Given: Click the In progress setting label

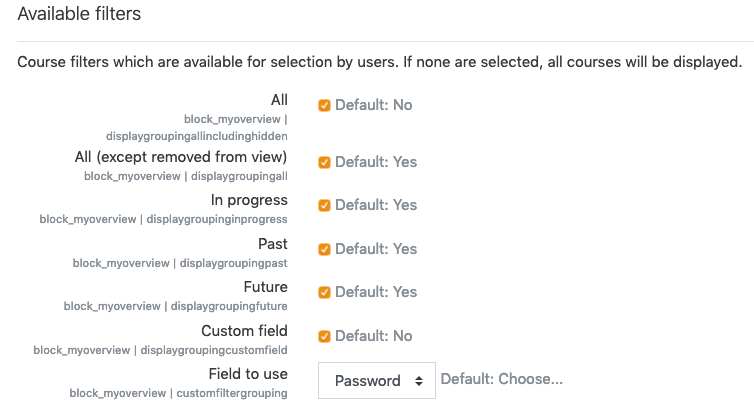Looking at the screenshot, I should (x=249, y=200).
